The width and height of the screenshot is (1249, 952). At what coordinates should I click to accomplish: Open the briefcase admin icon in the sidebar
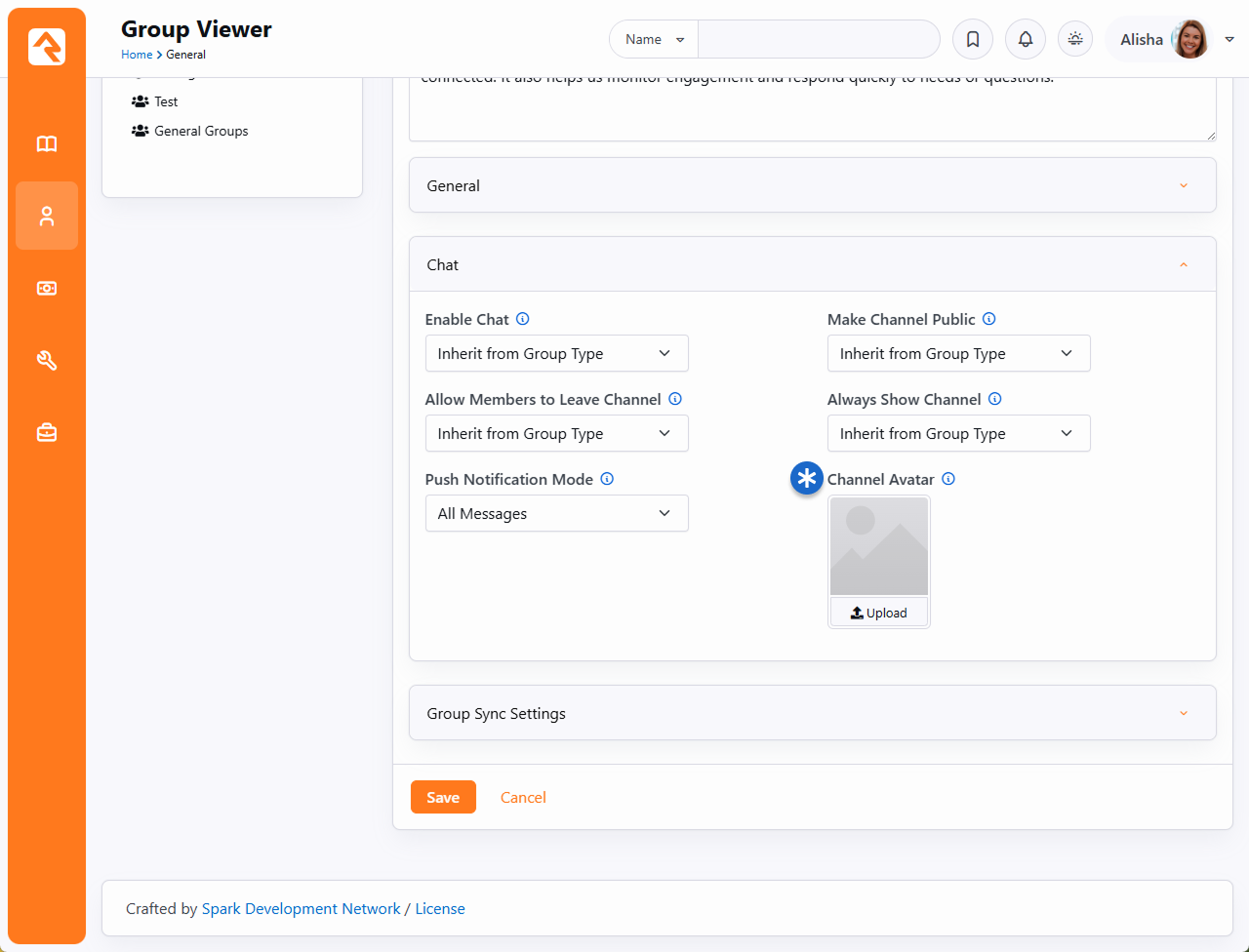[47, 433]
